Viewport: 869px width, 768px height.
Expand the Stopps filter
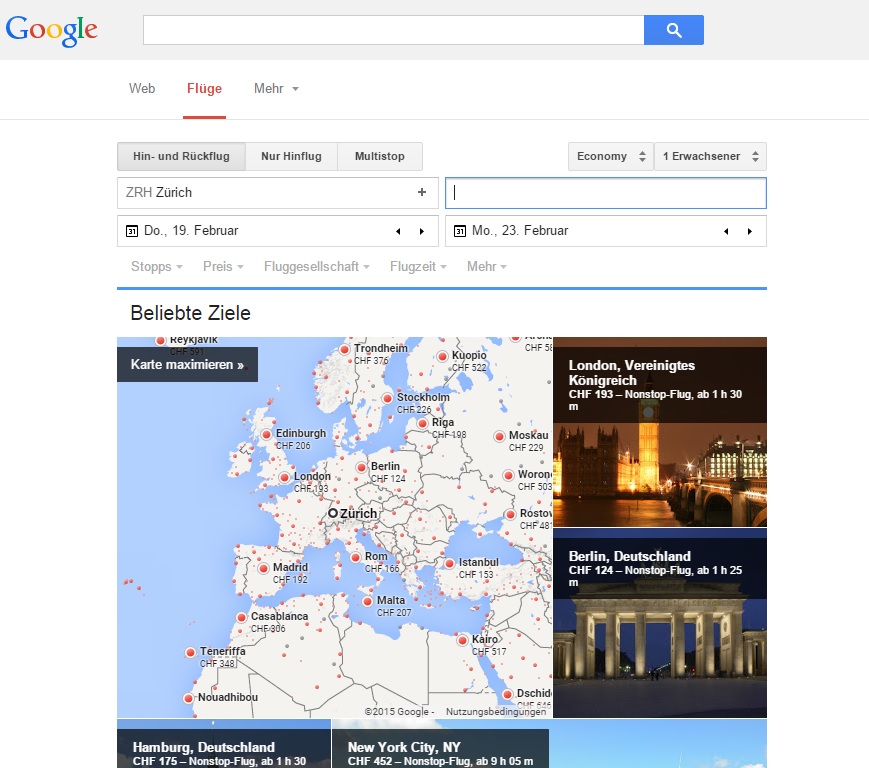pos(156,267)
